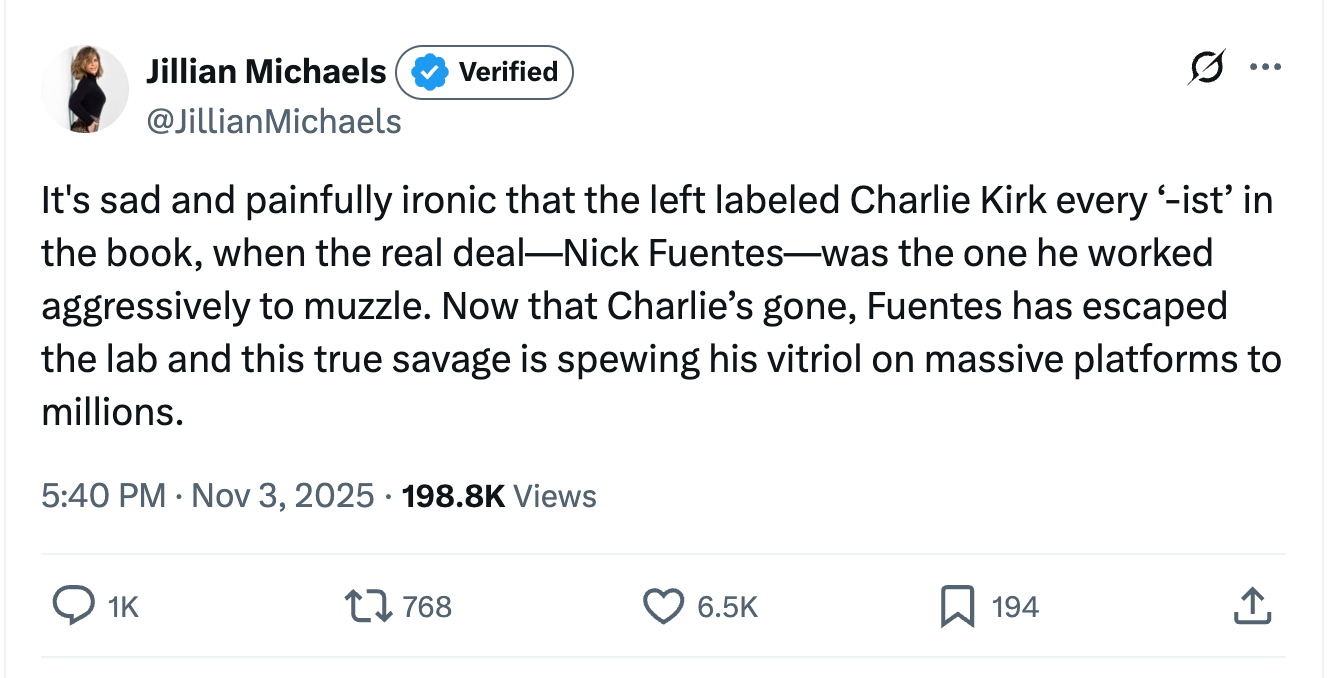Click Jillian Michaels' profile picture
The image size is (1328, 678).
(85, 88)
